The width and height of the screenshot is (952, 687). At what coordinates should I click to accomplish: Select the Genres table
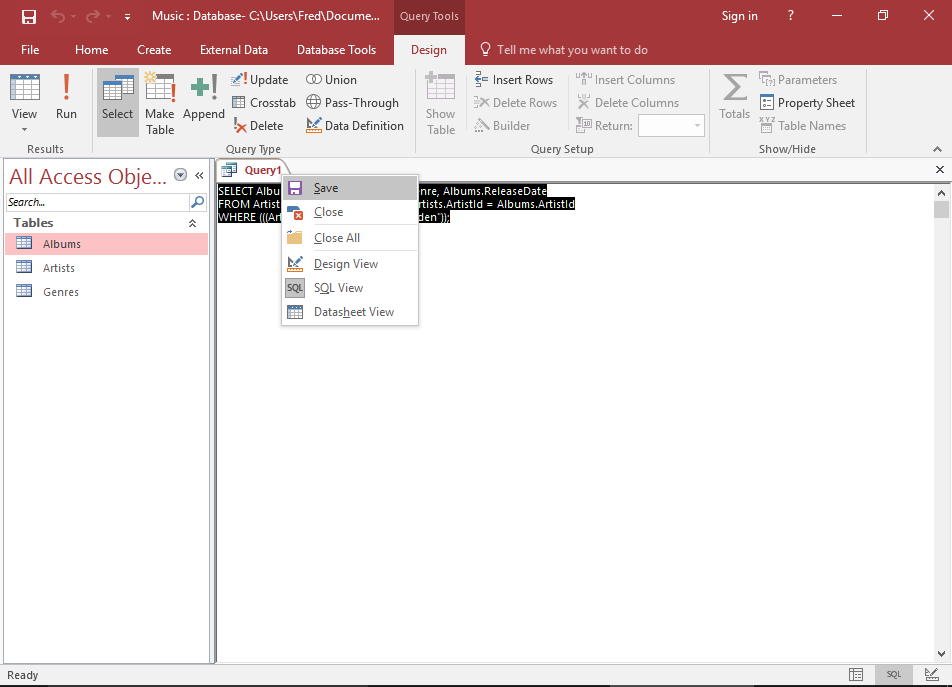[107, 292]
